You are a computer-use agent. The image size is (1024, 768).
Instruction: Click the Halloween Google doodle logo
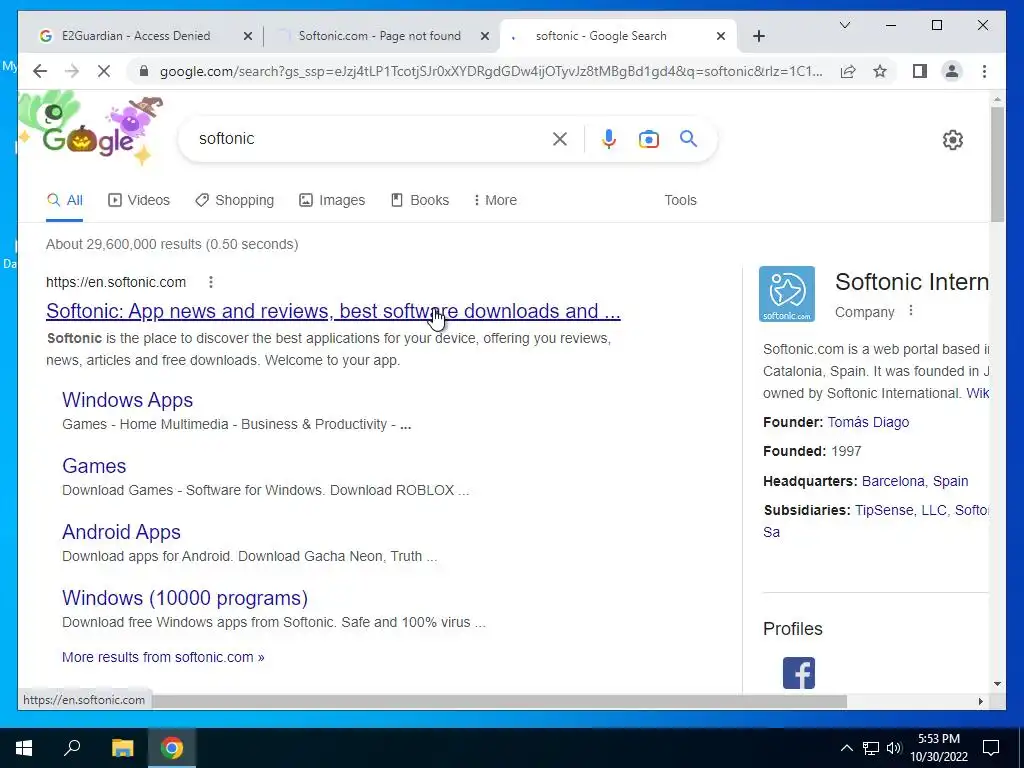coord(91,131)
